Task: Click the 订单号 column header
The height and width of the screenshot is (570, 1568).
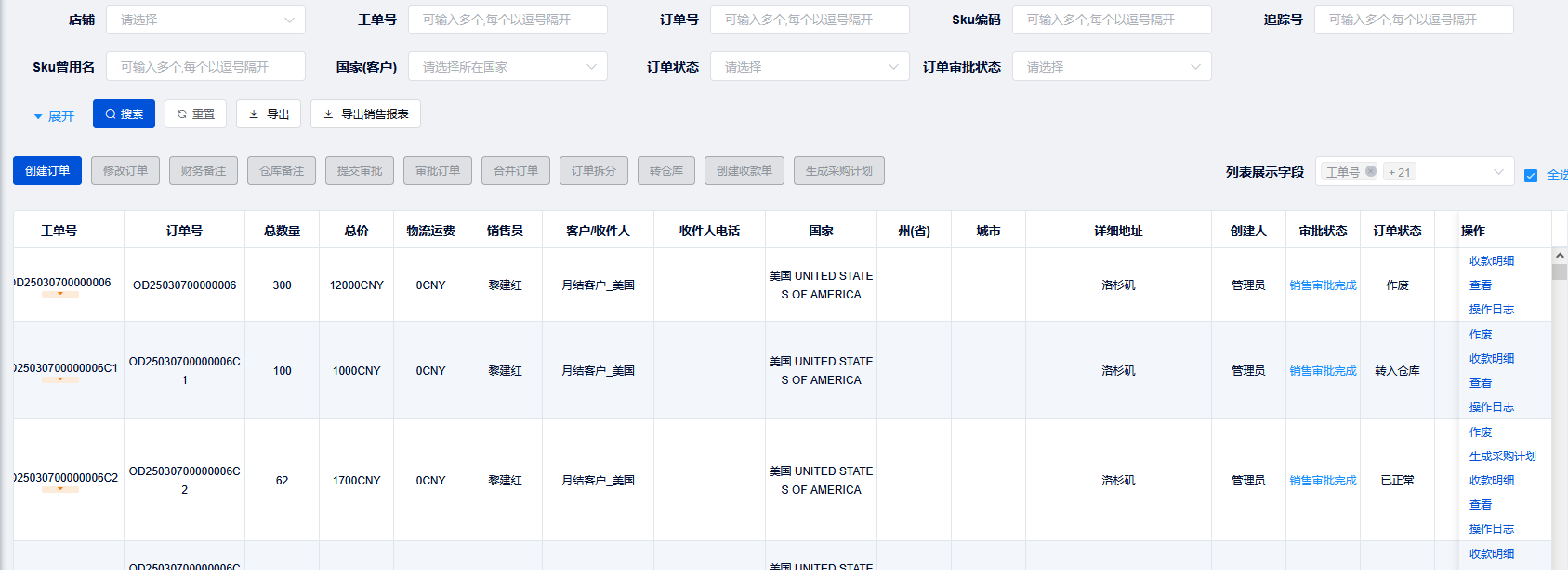Action: click(x=184, y=231)
